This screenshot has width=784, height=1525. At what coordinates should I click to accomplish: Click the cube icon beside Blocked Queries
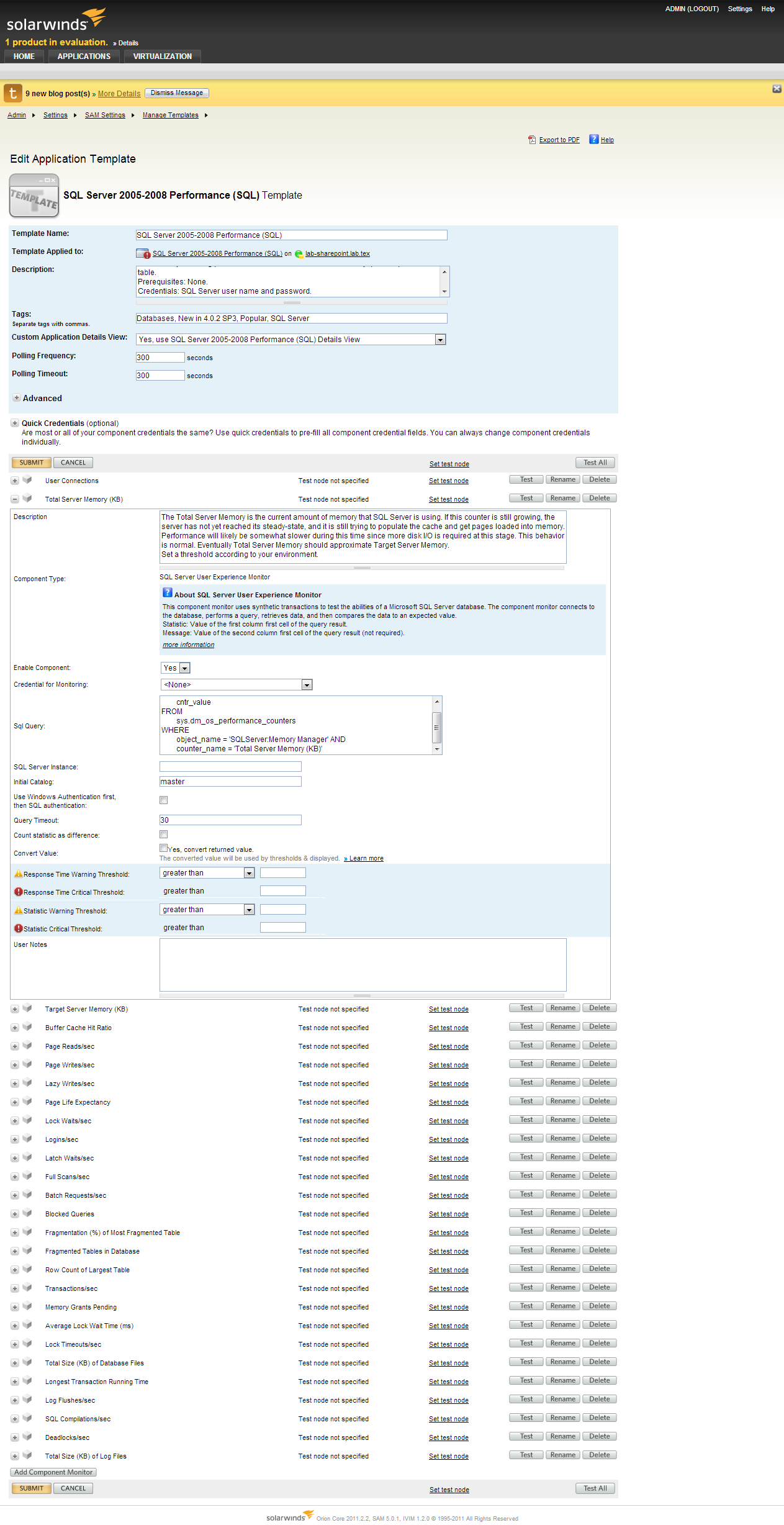pyautogui.click(x=27, y=1213)
